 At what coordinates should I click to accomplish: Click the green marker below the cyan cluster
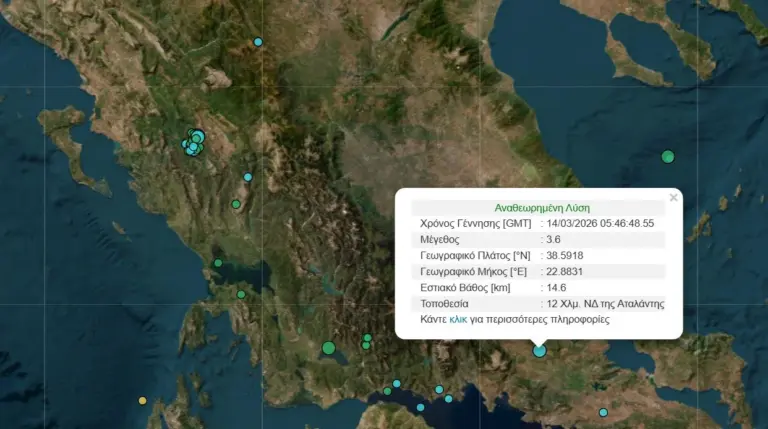click(x=236, y=204)
